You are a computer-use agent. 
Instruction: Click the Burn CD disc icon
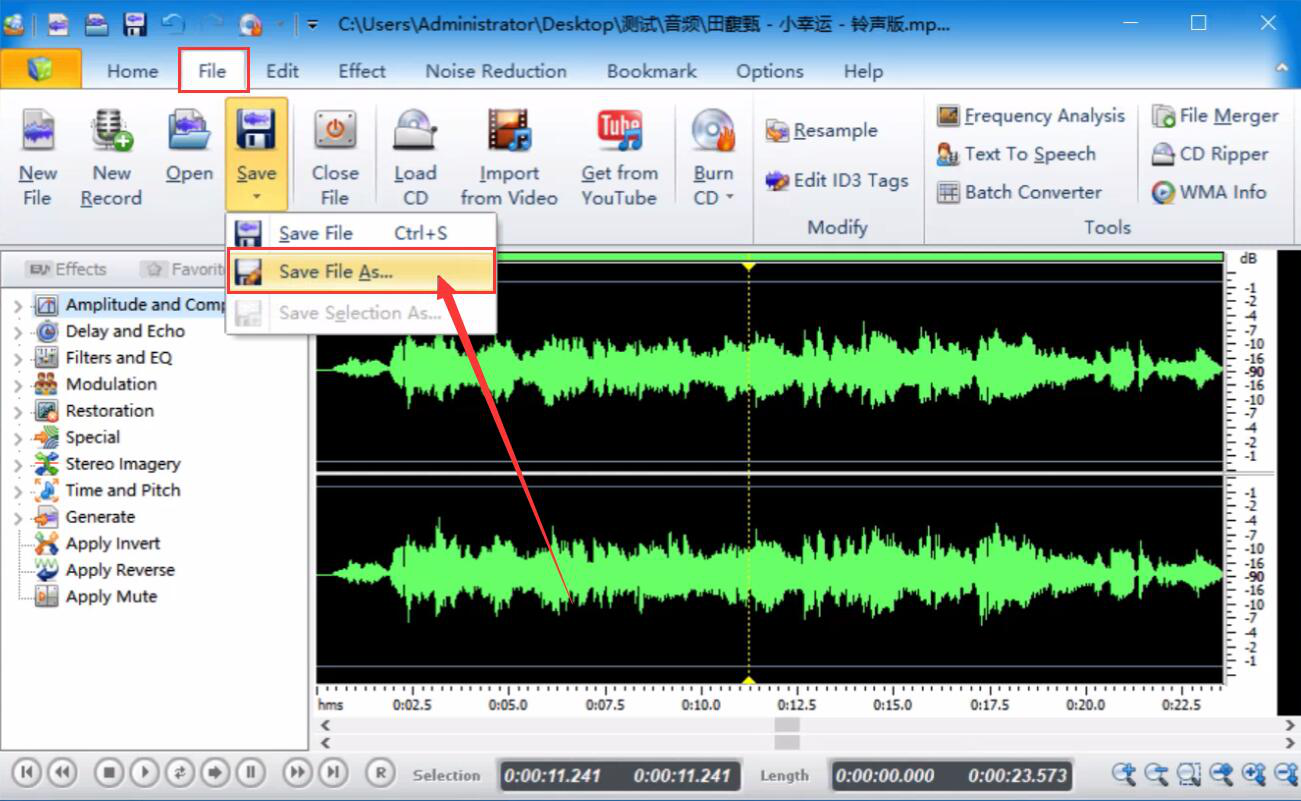[x=713, y=131]
